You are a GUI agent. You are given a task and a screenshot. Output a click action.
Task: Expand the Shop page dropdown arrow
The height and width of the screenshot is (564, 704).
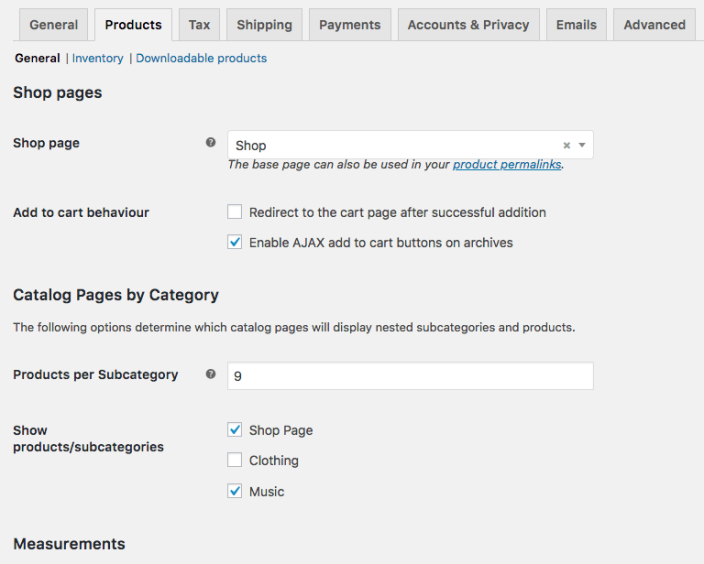tap(582, 145)
